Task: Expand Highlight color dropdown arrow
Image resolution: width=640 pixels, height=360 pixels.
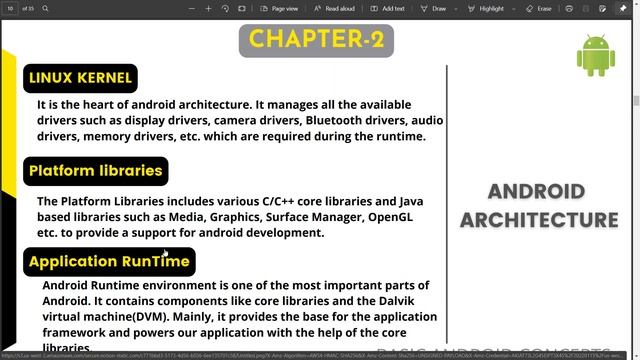Action: click(x=513, y=9)
